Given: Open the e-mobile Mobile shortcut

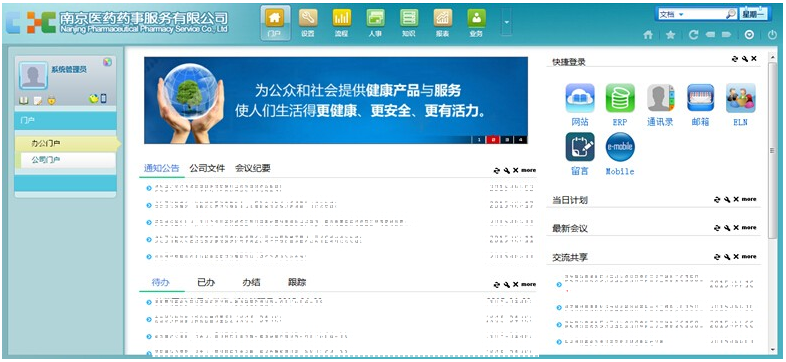Looking at the screenshot, I should (620, 153).
